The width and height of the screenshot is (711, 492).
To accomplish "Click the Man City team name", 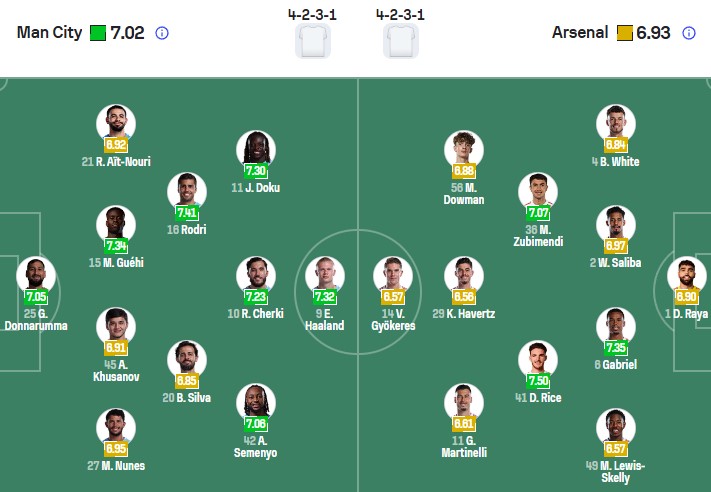I will [50, 32].
